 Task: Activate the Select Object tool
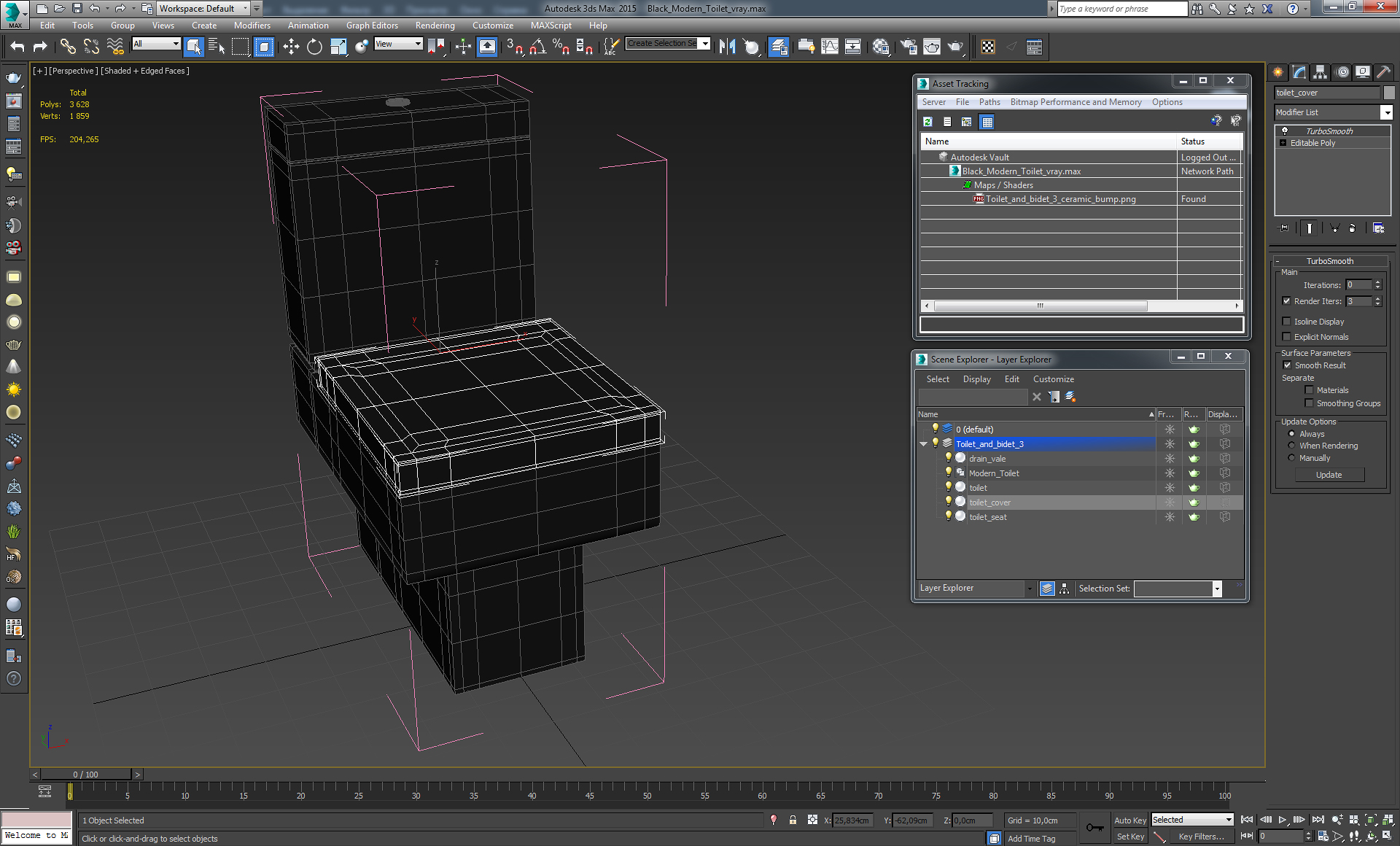click(x=193, y=47)
